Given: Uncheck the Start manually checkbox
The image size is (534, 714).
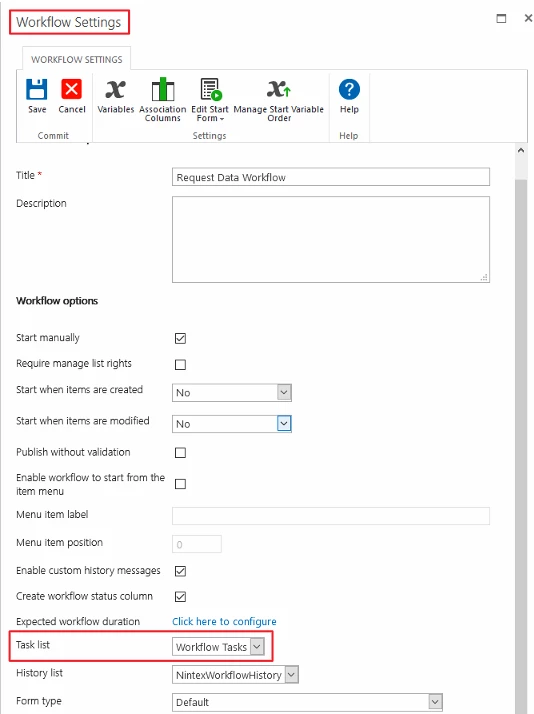Looking at the screenshot, I should 180,338.
